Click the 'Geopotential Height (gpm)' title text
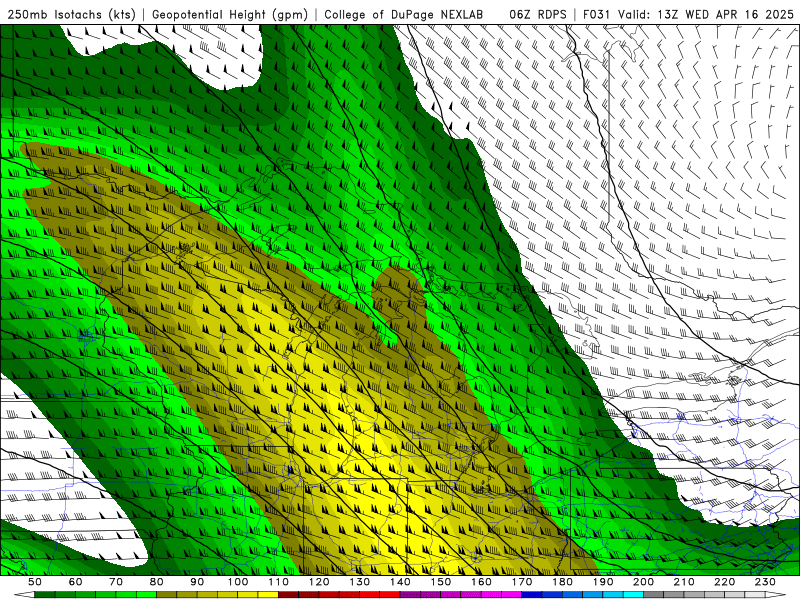800x600 pixels. (230, 15)
